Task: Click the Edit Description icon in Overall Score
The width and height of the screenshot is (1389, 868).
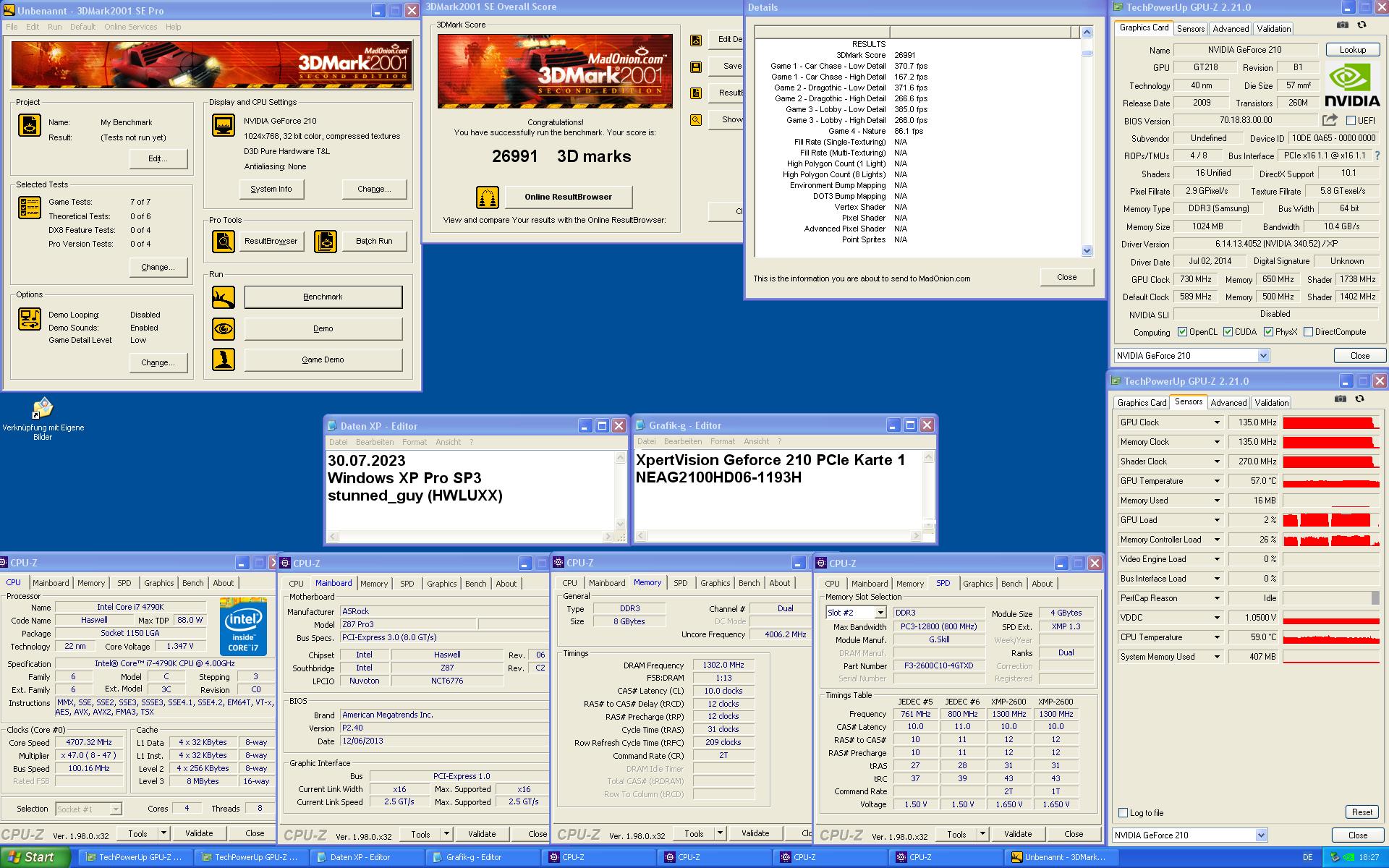Action: [x=696, y=41]
